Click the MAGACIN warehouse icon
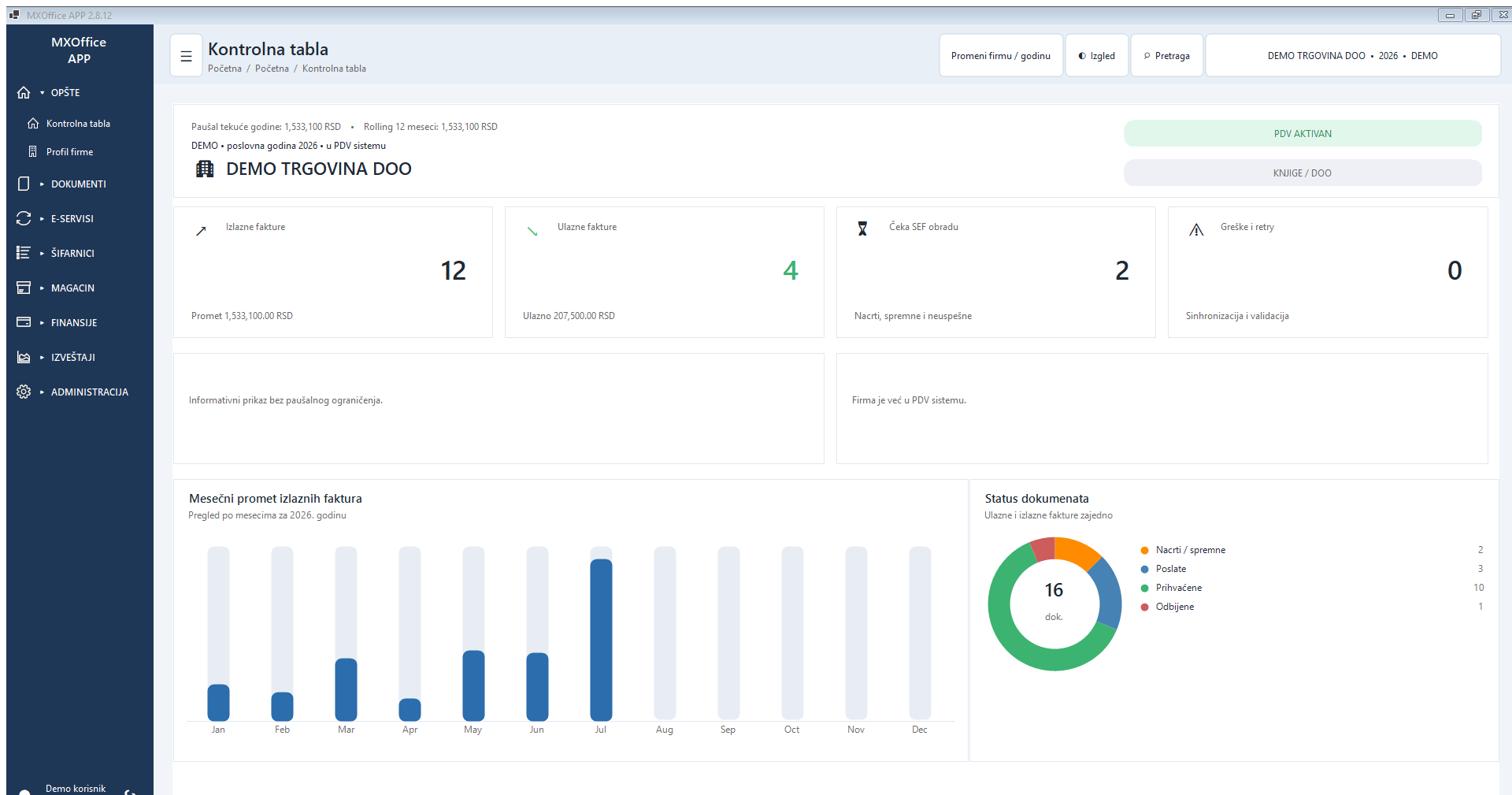The height and width of the screenshot is (795, 1512). 24,288
